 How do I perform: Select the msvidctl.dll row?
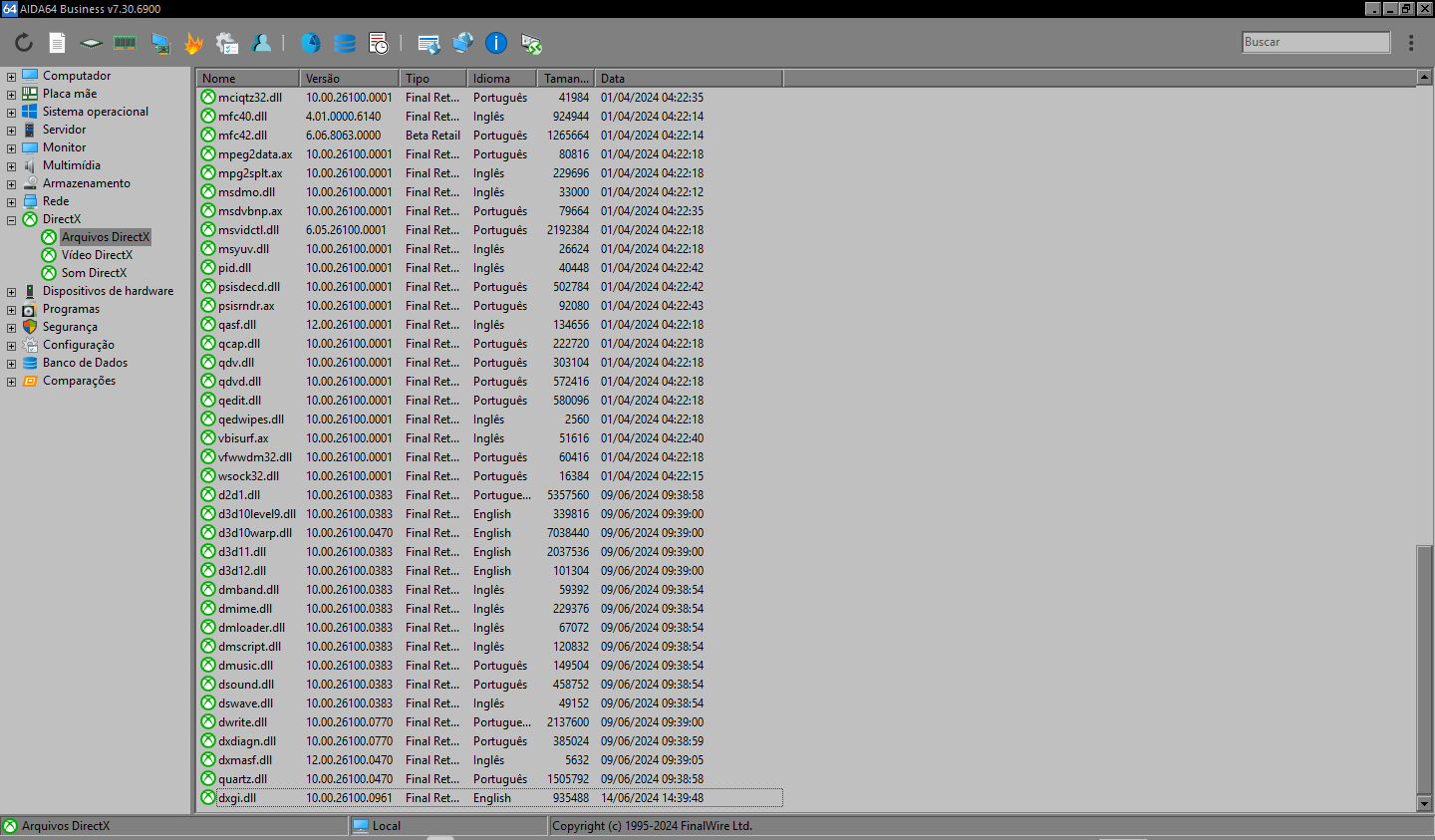[x=490, y=230]
